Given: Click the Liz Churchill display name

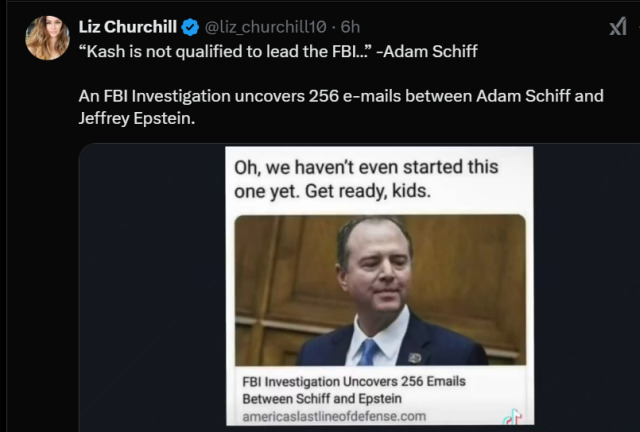Looking at the screenshot, I should 129,26.
